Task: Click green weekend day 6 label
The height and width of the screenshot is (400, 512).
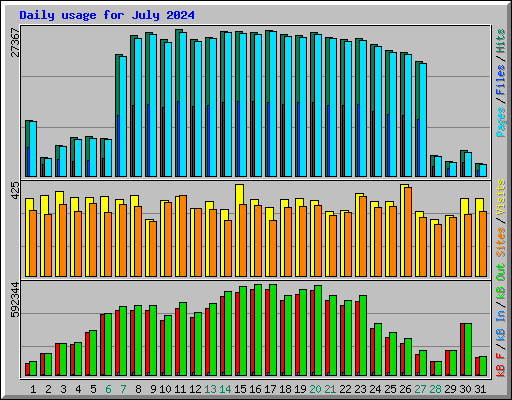Action: click(x=108, y=389)
